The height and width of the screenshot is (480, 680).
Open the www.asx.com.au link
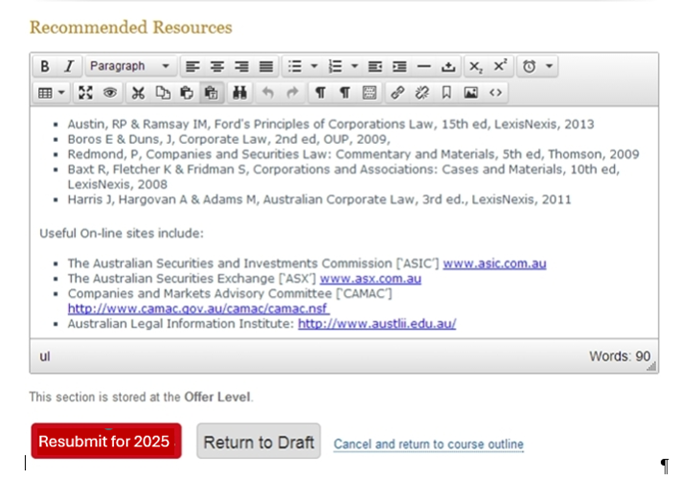(370, 278)
